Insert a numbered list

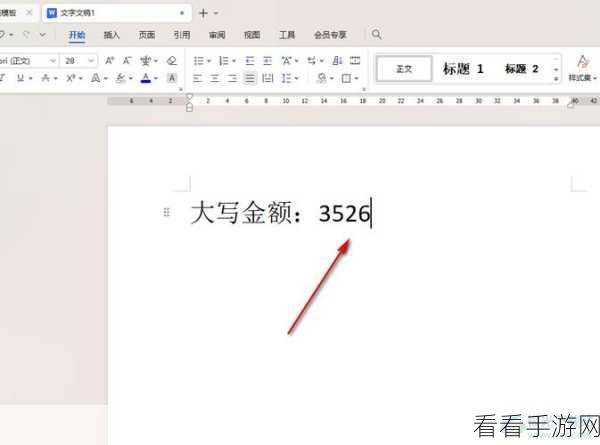coord(223,60)
